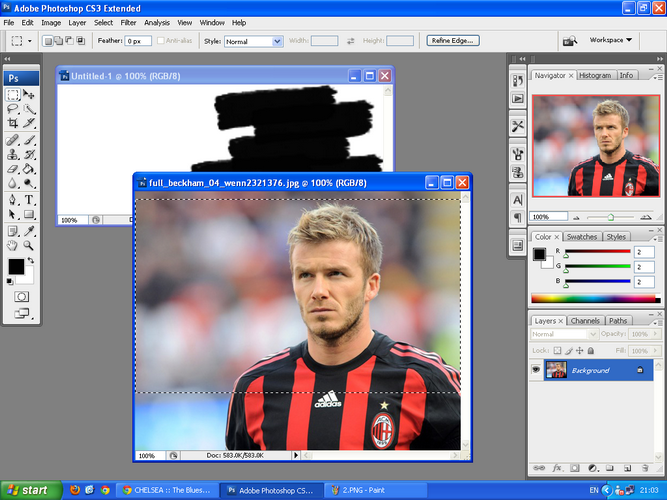
Task: Select the Move tool
Action: click(29, 94)
